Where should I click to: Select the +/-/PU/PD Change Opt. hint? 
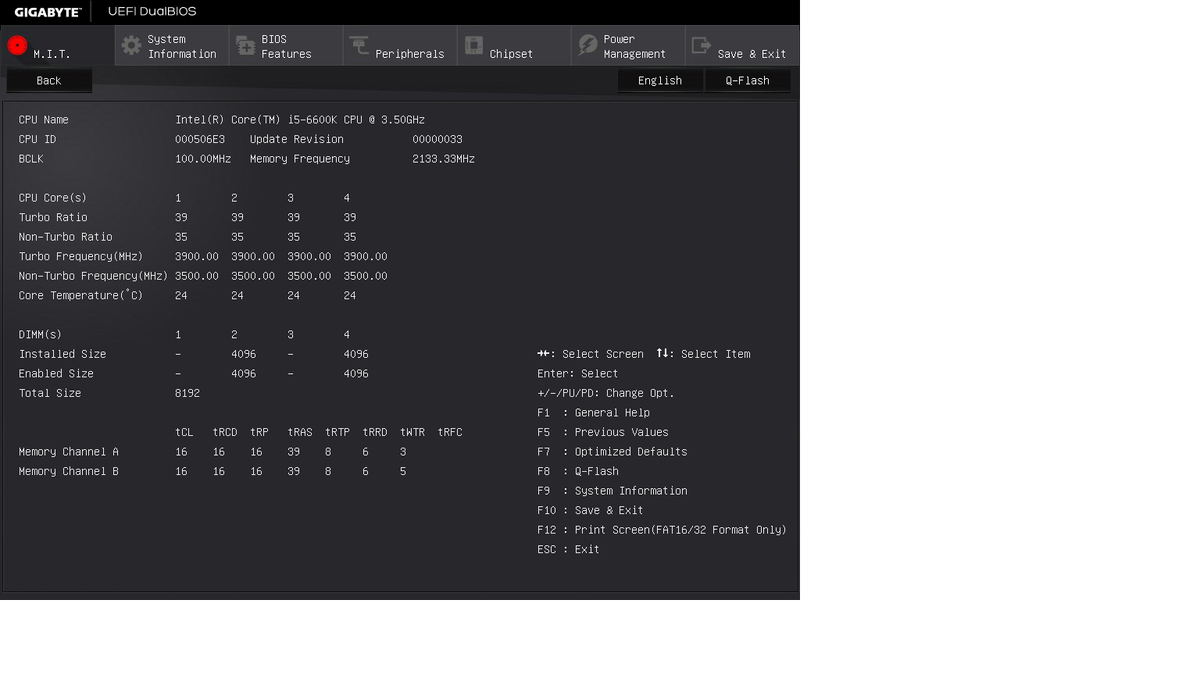606,393
